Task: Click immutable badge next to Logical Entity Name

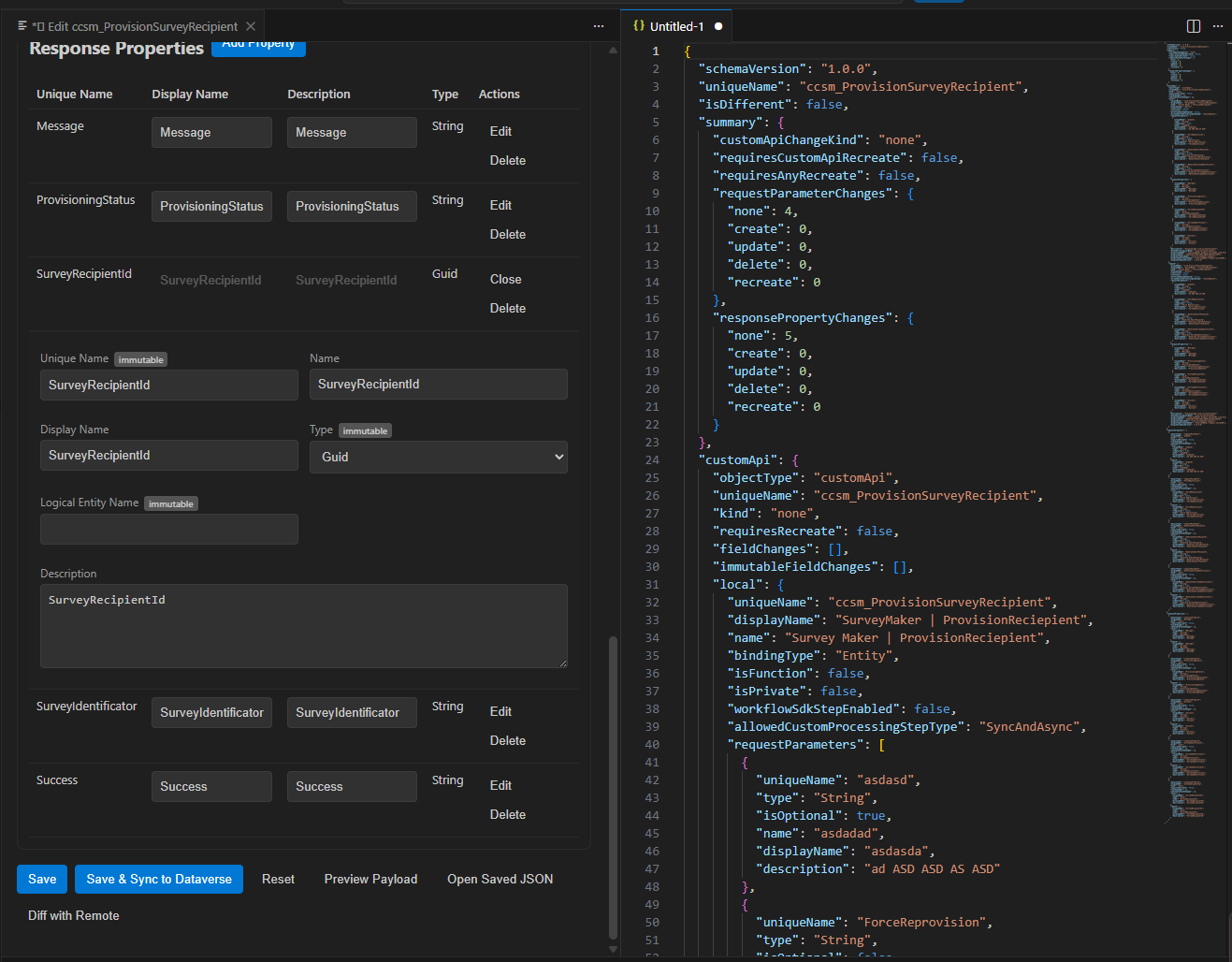Action: [x=171, y=503]
